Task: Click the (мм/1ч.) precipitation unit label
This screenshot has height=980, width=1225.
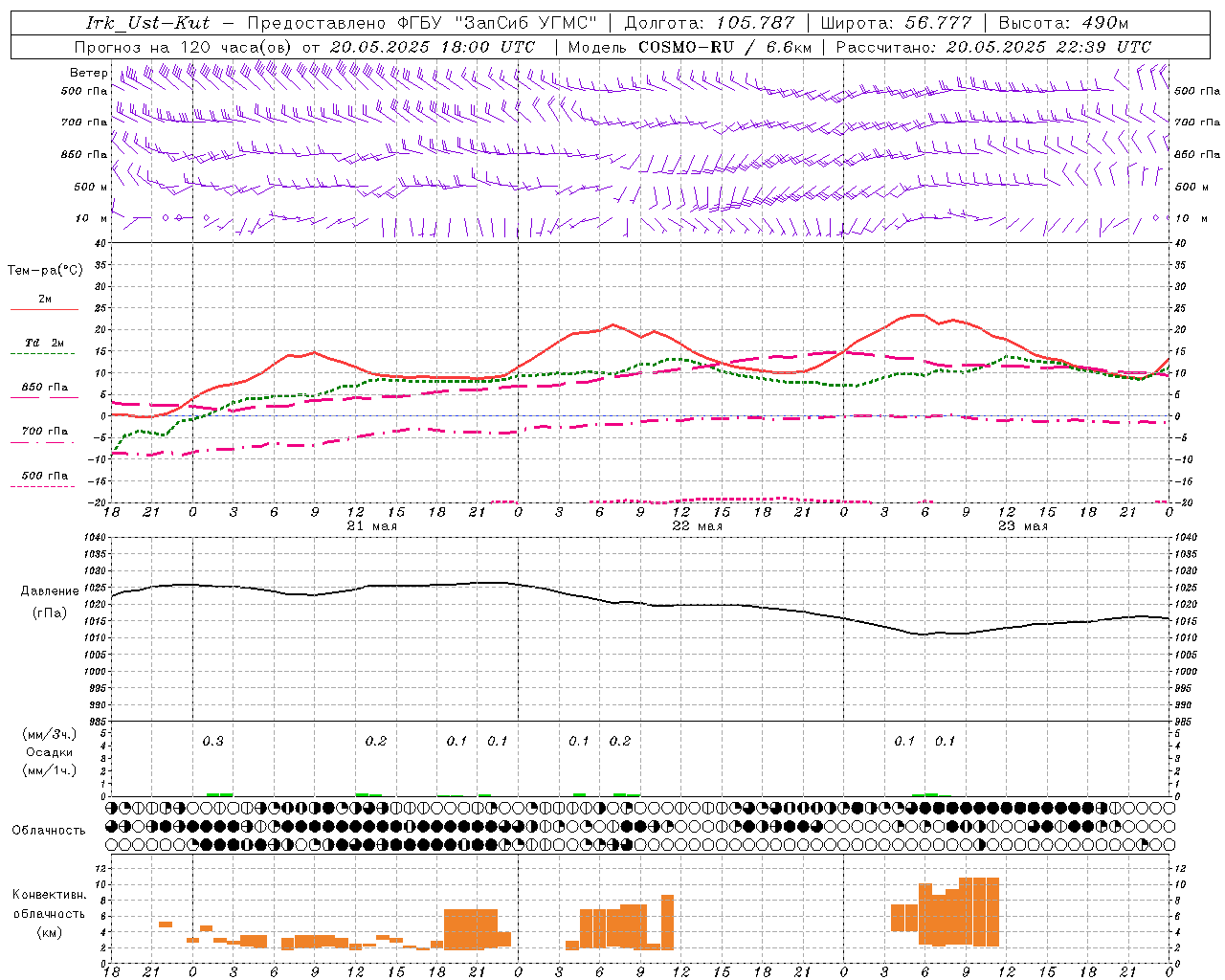Action: (50, 770)
